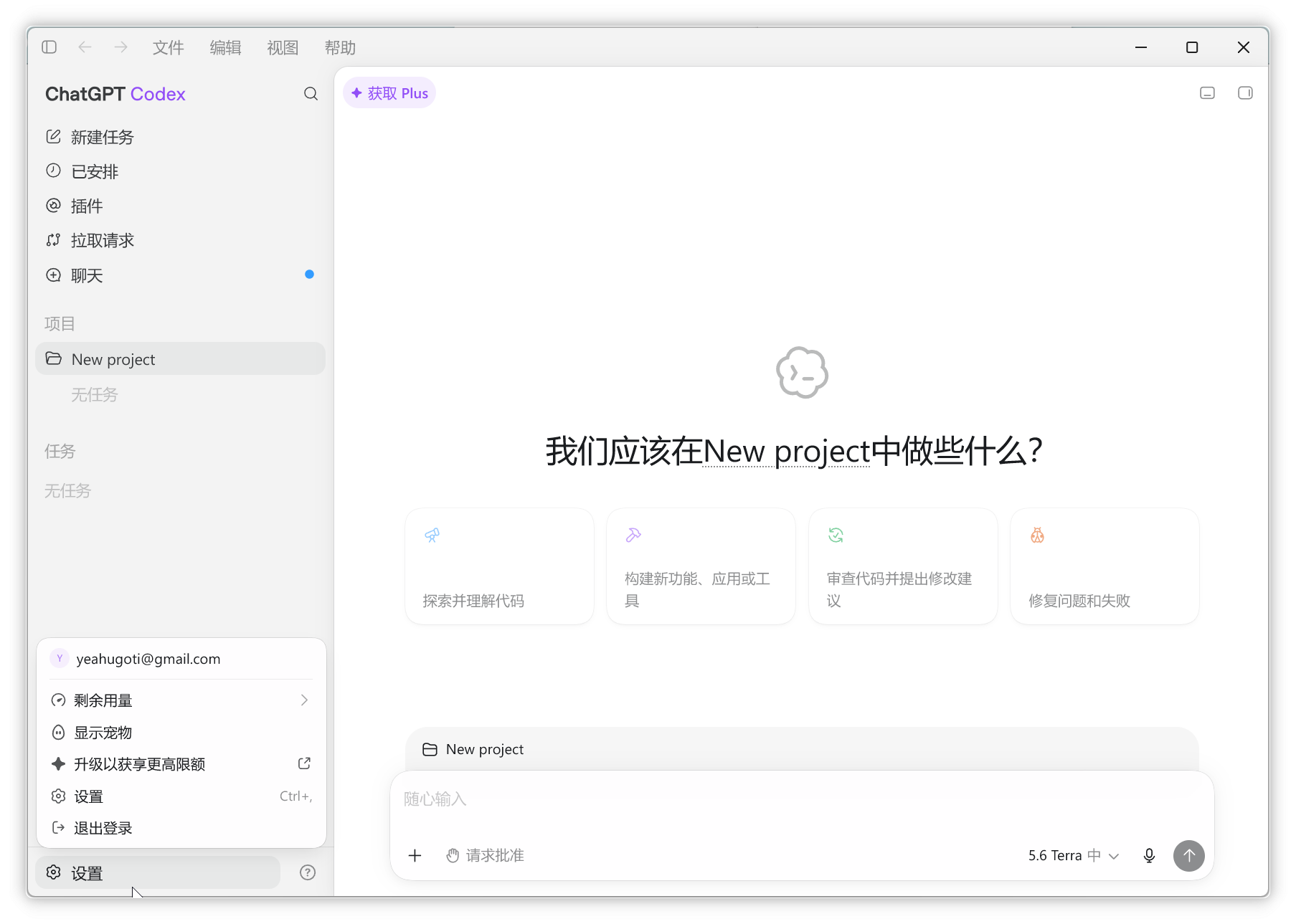The image size is (1296, 924).
Task: Open the sidebar search magnifier
Action: tap(311, 94)
